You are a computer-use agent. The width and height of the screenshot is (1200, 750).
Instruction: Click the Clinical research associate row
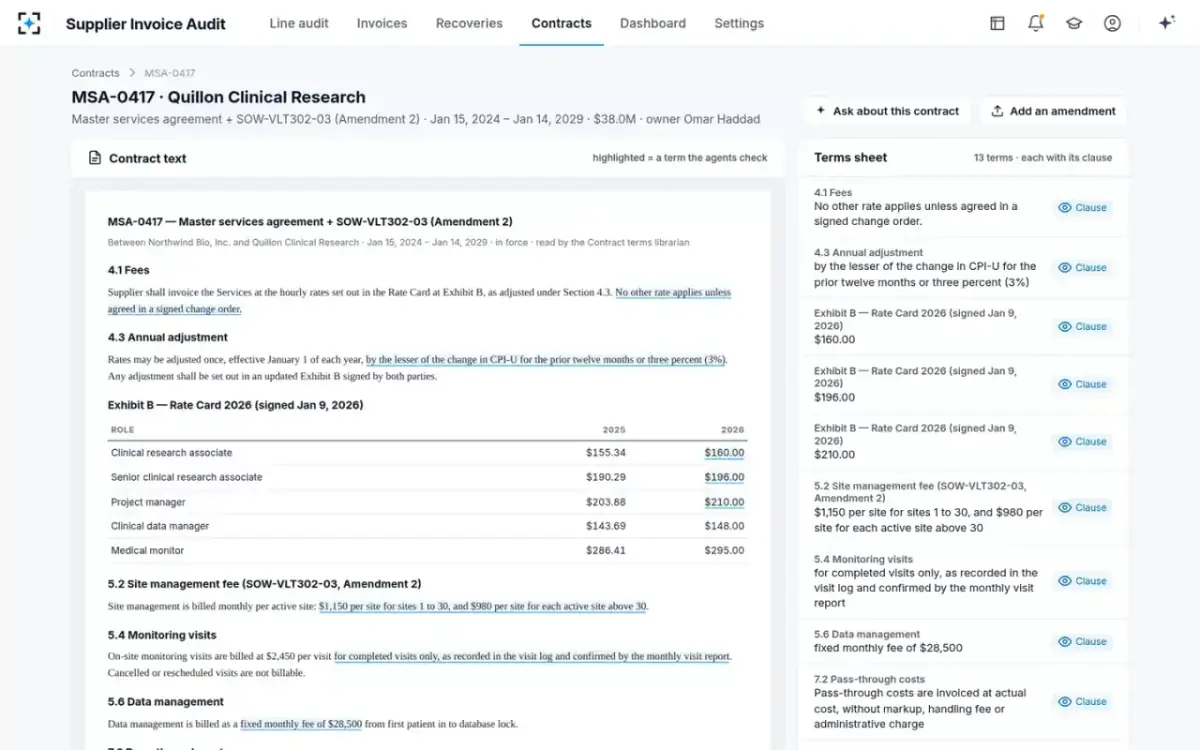[428, 453]
